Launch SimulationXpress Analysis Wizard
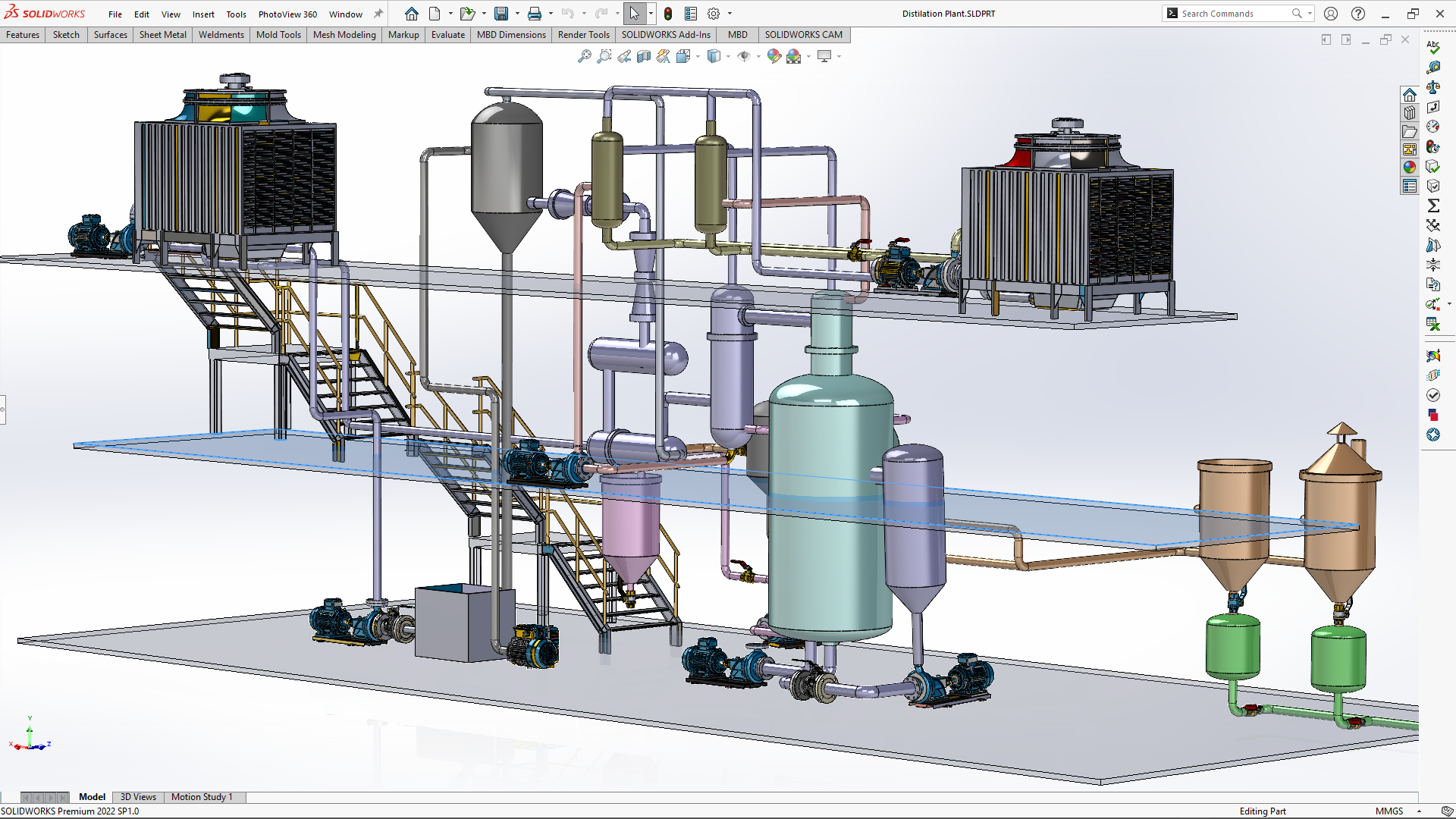Image resolution: width=1456 pixels, height=819 pixels. pyautogui.click(x=1433, y=356)
